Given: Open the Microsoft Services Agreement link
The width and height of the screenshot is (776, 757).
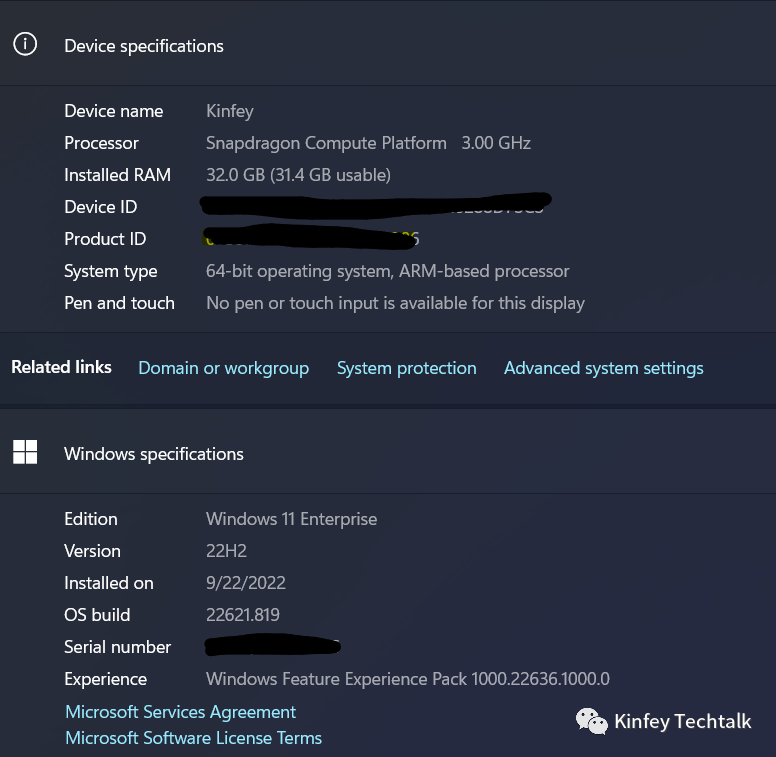Looking at the screenshot, I should click(x=181, y=712).
